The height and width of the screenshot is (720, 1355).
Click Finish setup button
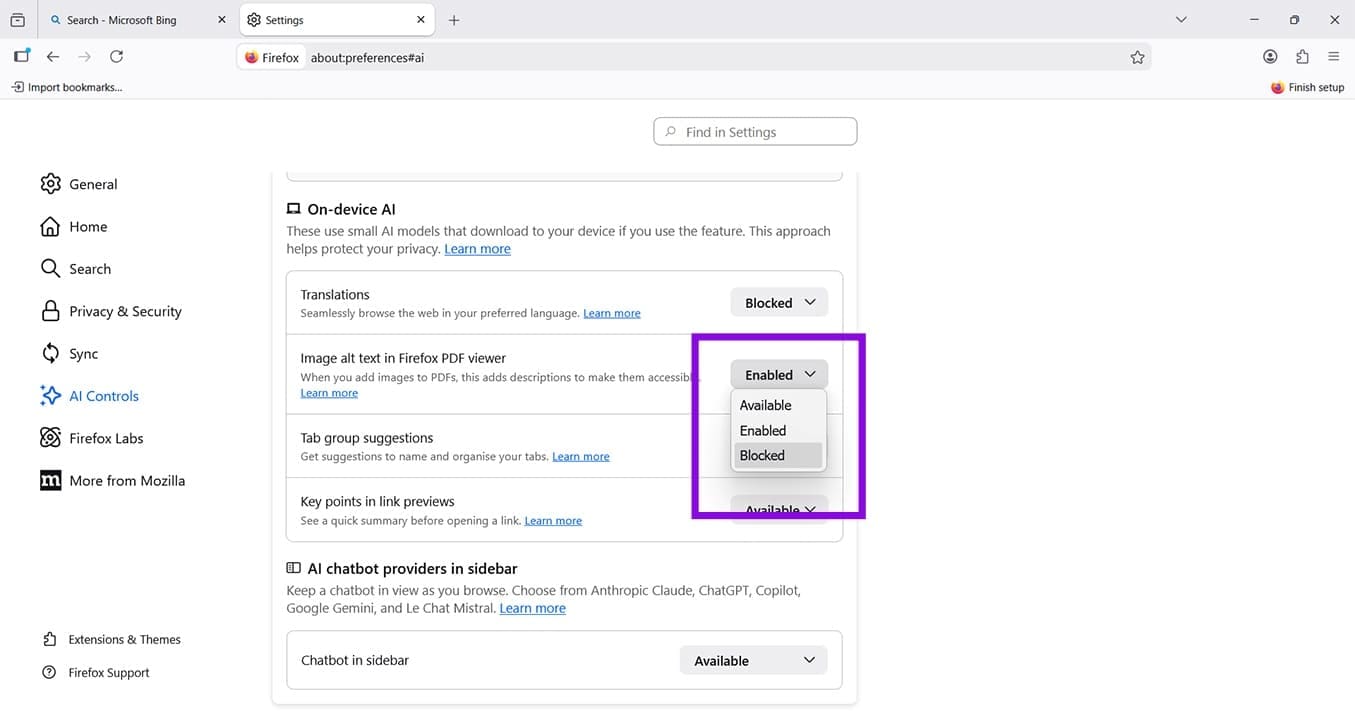(1307, 88)
